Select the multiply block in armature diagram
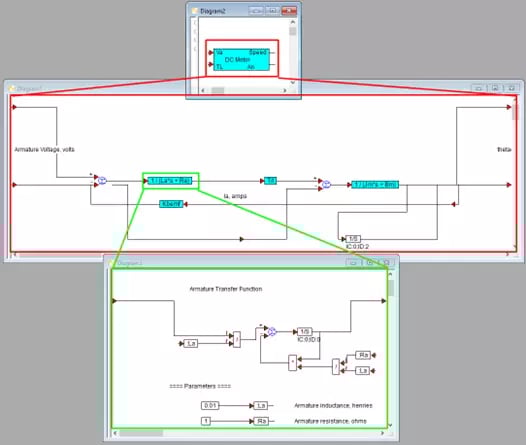This screenshot has height=445, width=526. tap(293, 363)
